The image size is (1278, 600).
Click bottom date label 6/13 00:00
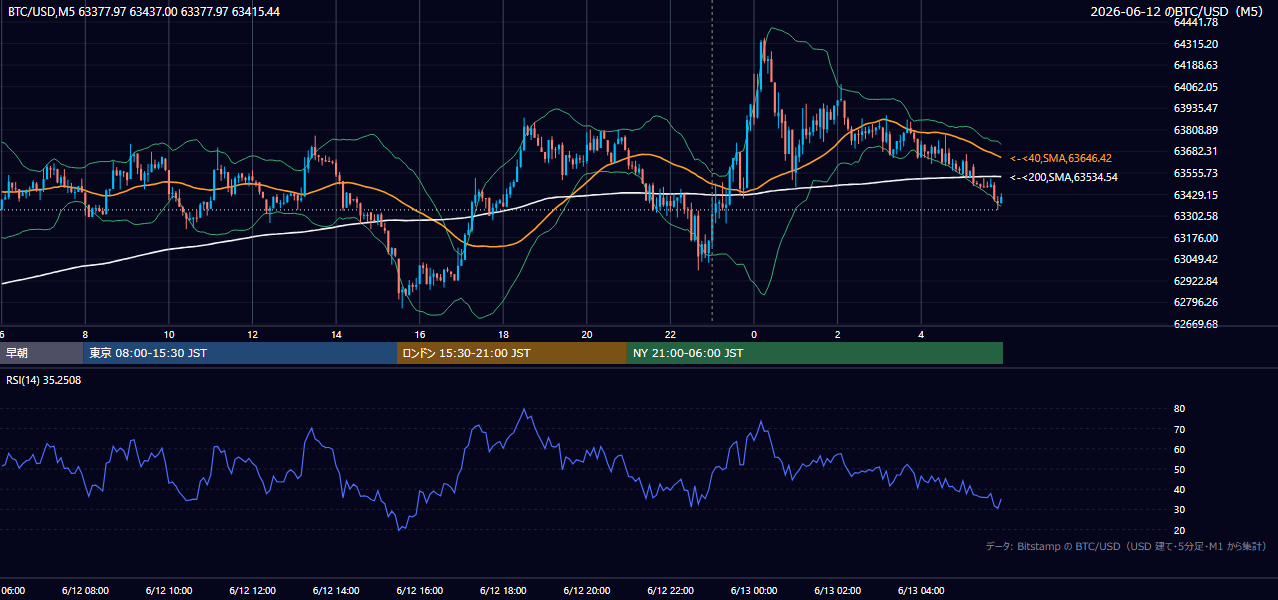754,590
